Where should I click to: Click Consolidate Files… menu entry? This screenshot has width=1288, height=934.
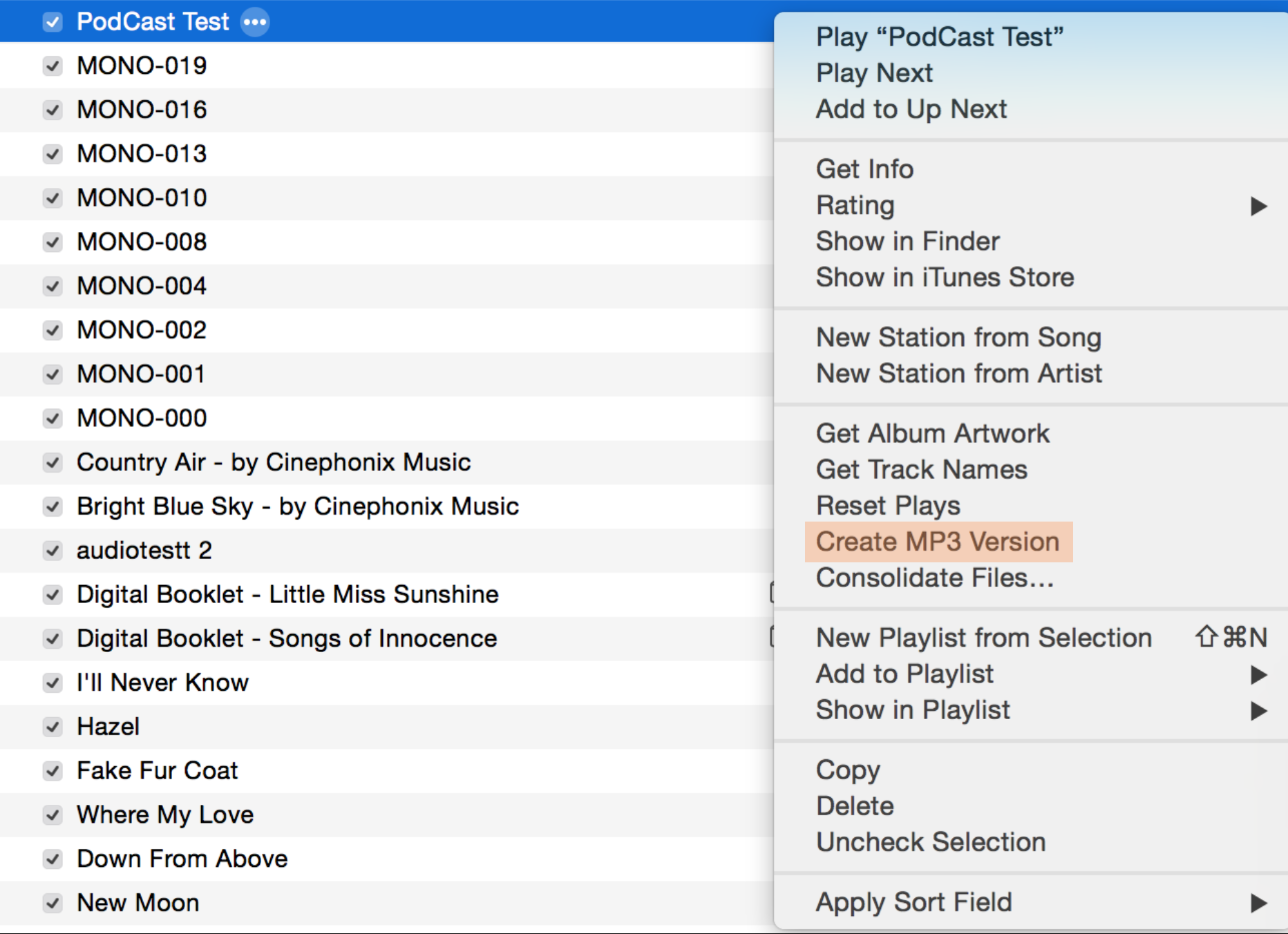click(934, 578)
